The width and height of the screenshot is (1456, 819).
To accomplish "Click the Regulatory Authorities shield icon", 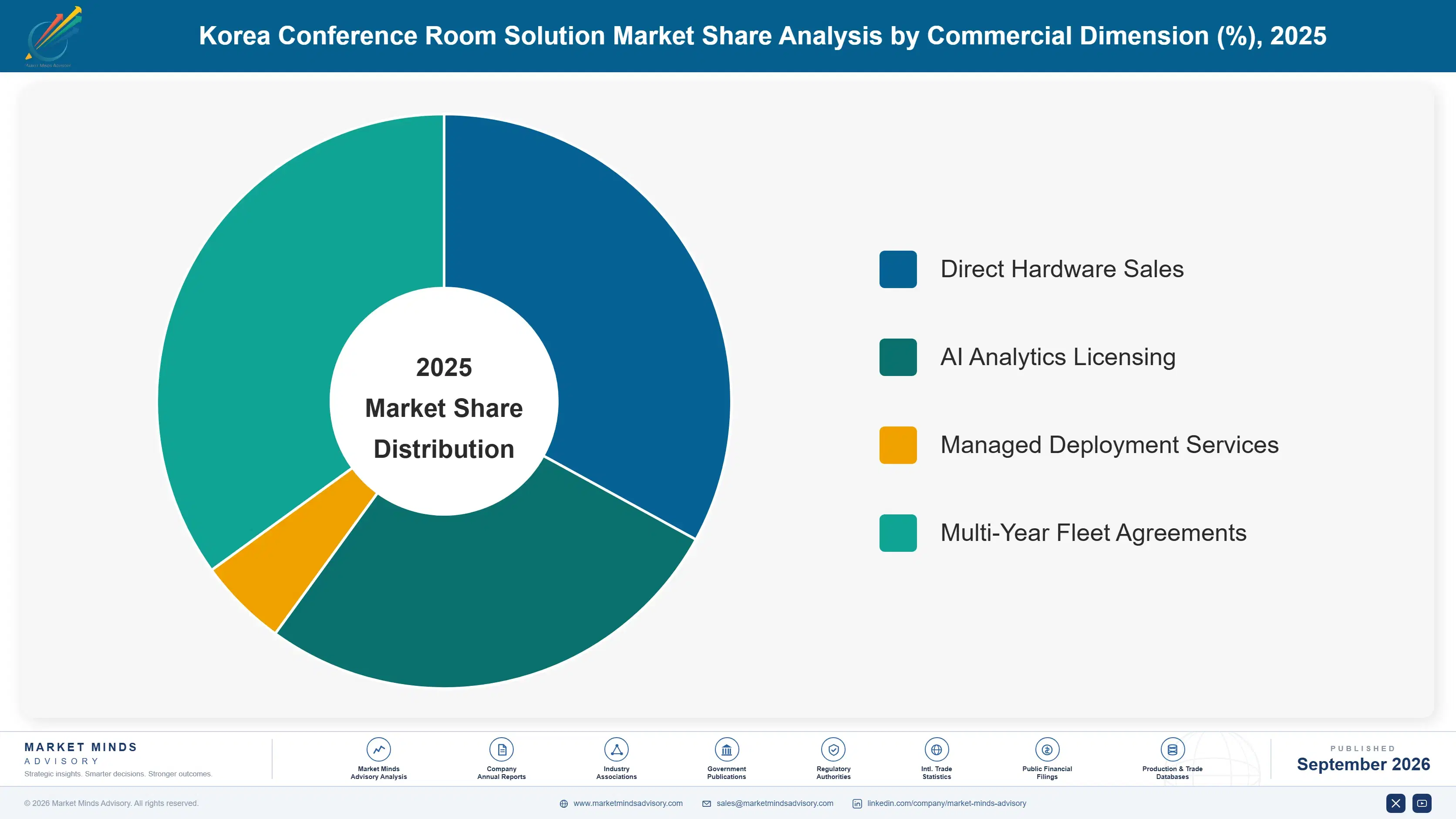I will click(833, 749).
